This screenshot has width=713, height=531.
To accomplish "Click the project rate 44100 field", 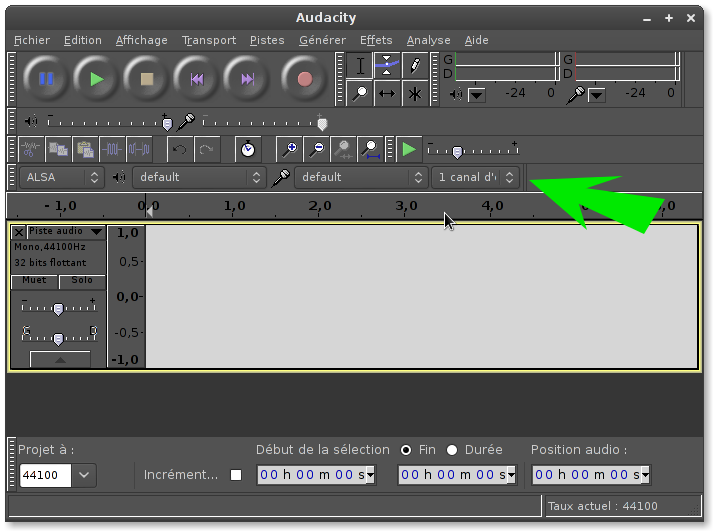I will (x=45, y=475).
